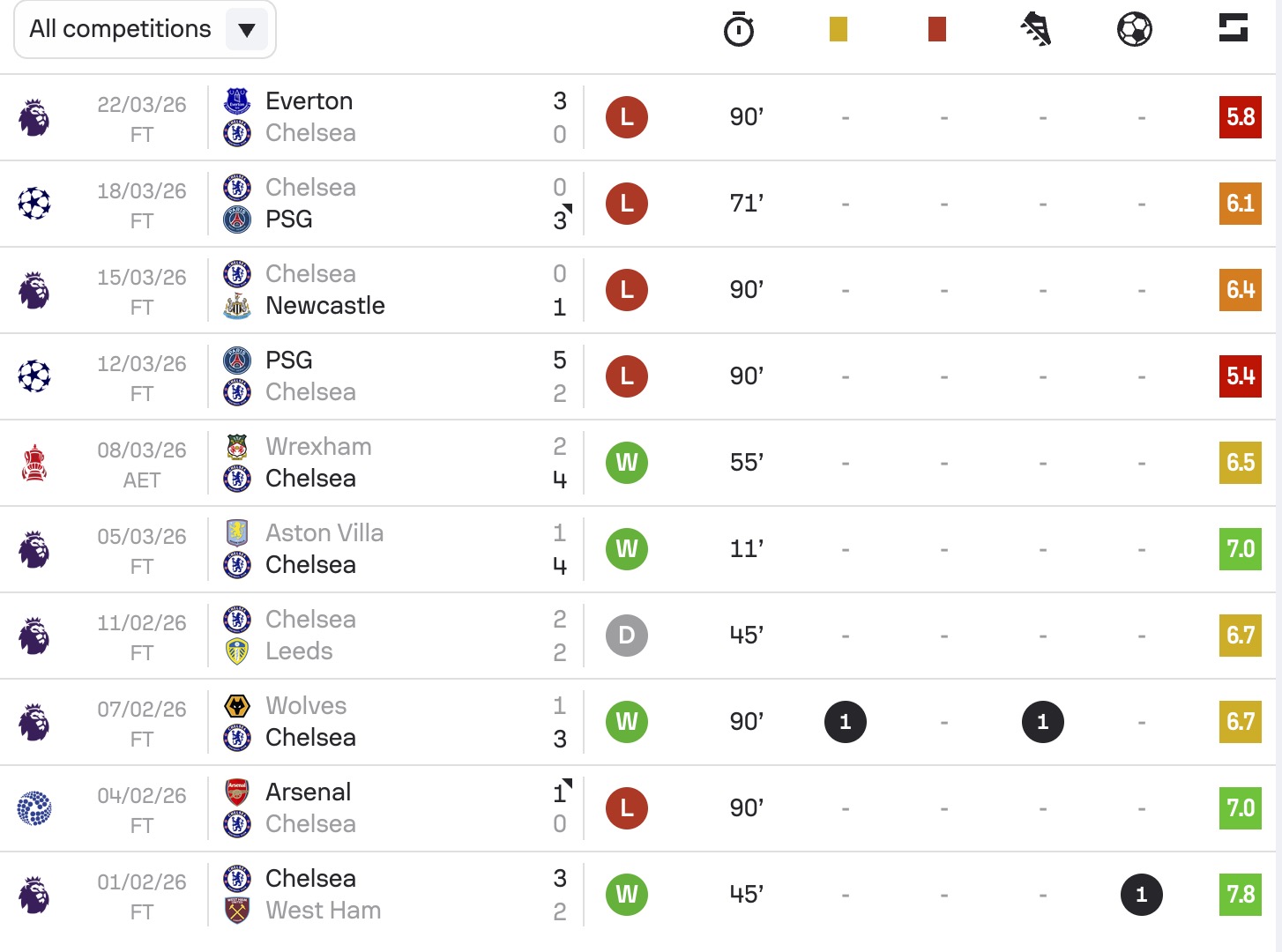
Task: Click the yellow card column icon
Action: [839, 29]
